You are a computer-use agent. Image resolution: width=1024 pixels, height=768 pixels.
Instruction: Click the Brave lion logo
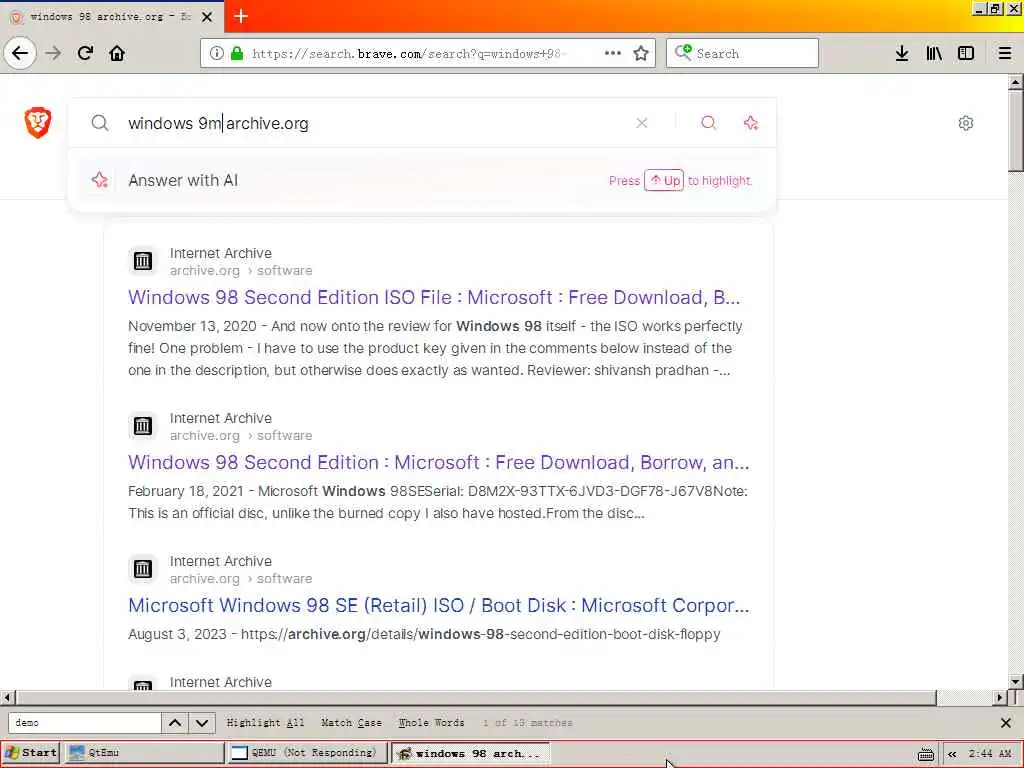point(38,122)
